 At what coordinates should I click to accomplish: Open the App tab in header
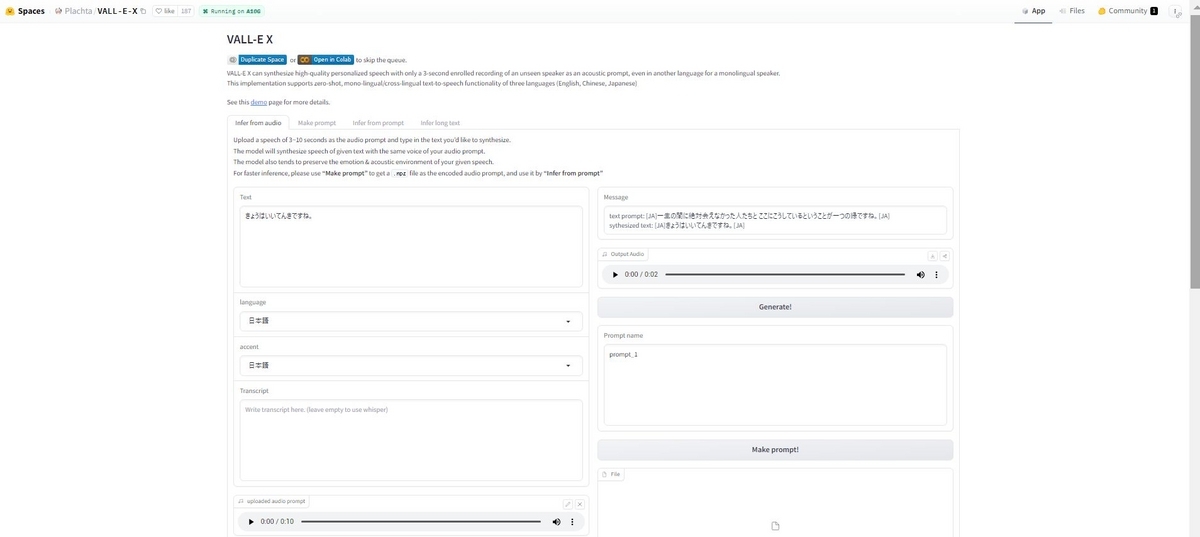pos(1033,11)
